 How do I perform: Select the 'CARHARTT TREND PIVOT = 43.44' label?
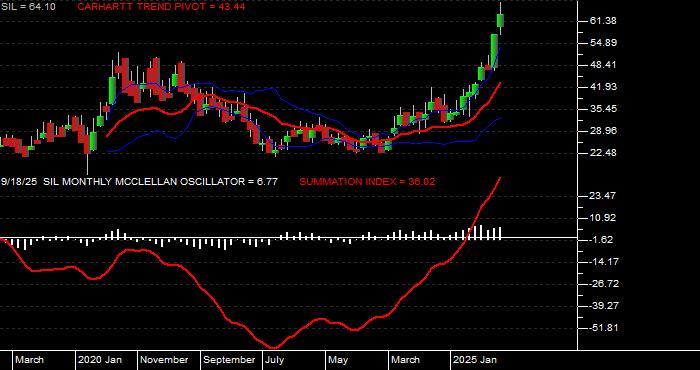pos(161,7)
